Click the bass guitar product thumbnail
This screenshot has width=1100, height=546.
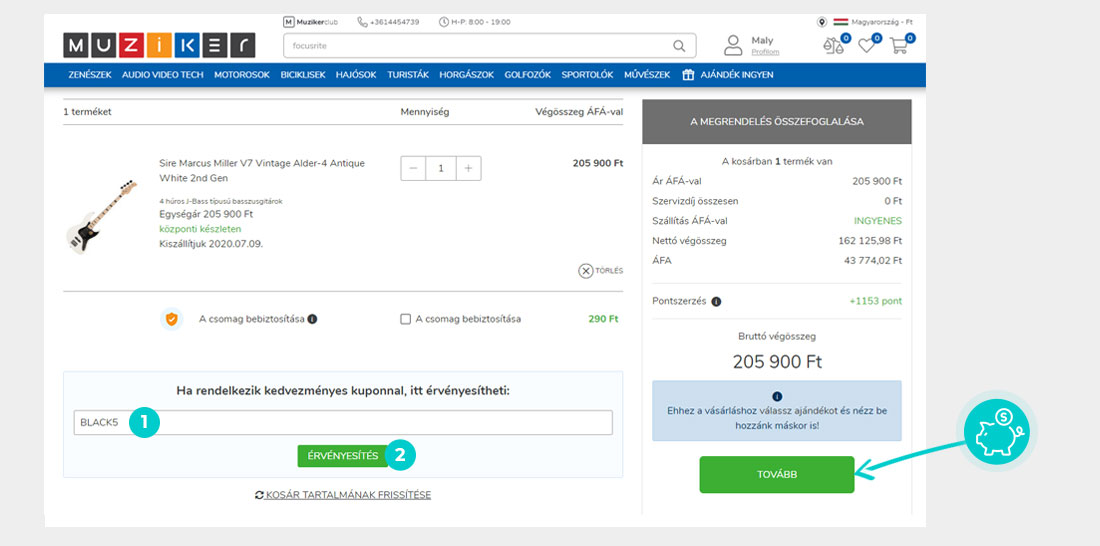pyautogui.click(x=102, y=217)
